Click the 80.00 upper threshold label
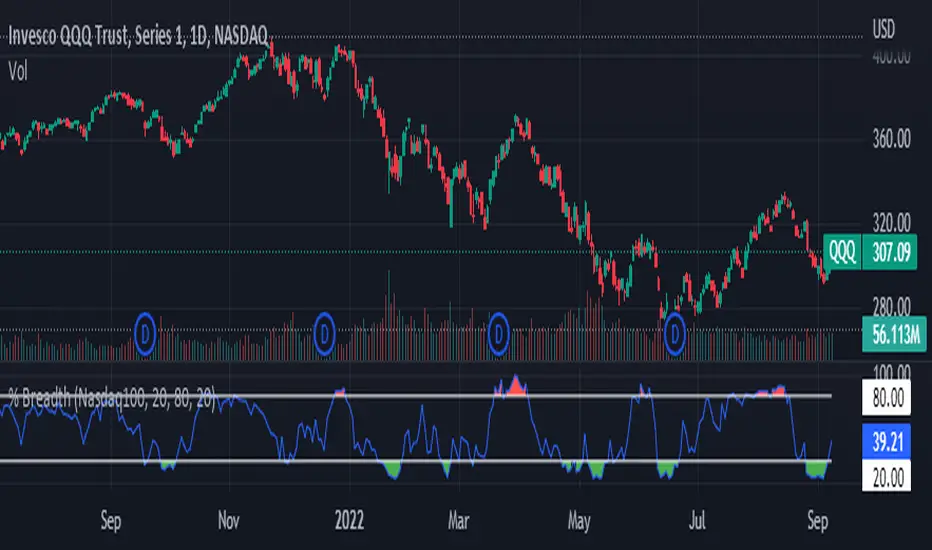 [886, 397]
